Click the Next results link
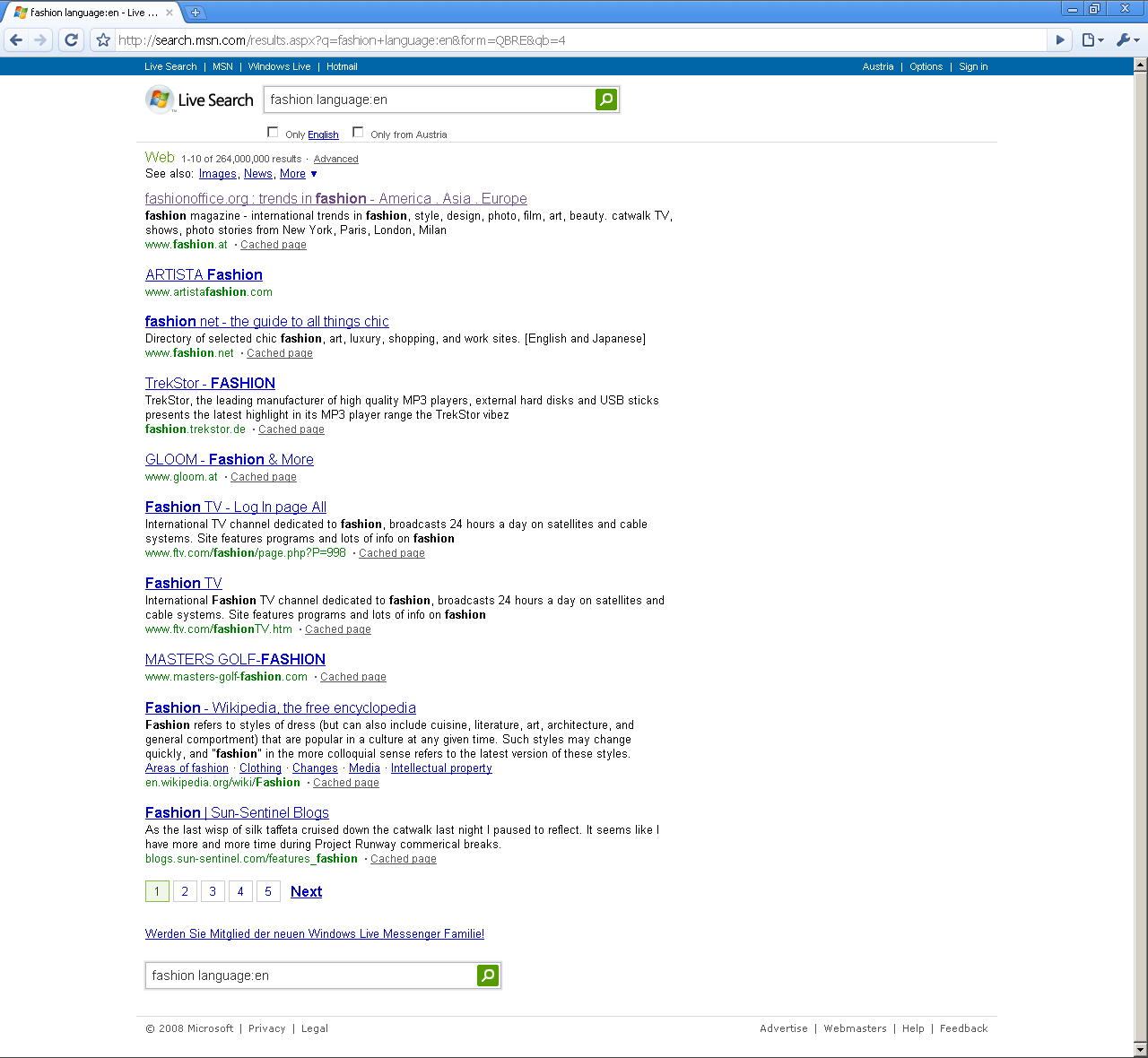 (x=306, y=892)
